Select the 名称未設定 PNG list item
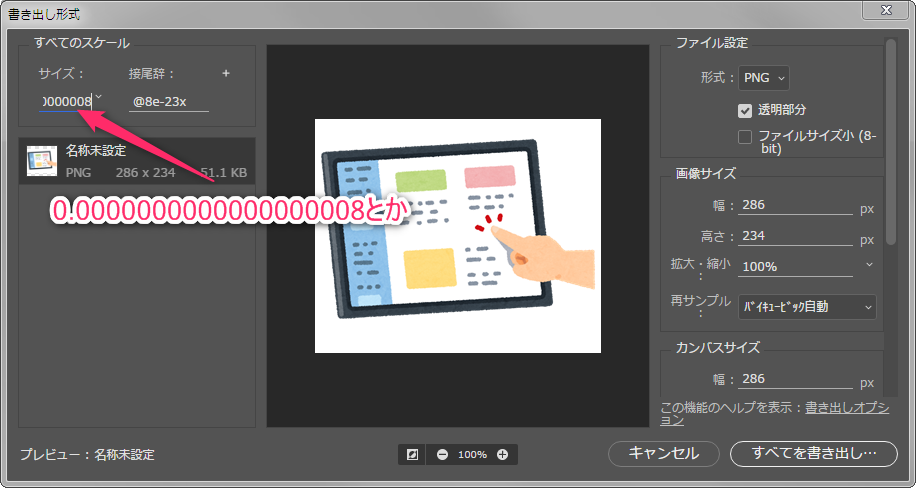This screenshot has width=916, height=488. pos(137,161)
